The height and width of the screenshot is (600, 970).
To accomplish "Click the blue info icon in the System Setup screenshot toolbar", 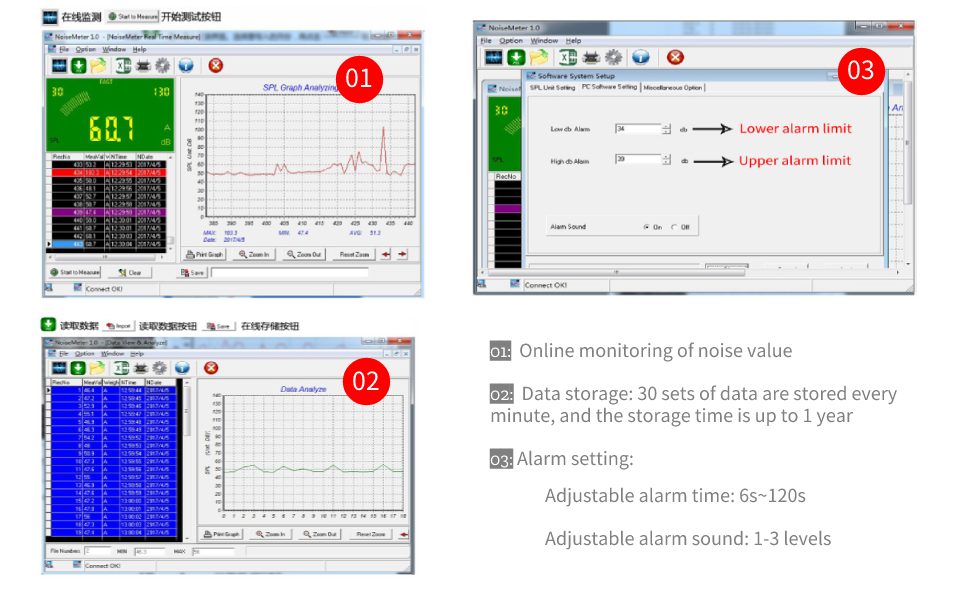I will [x=641, y=58].
